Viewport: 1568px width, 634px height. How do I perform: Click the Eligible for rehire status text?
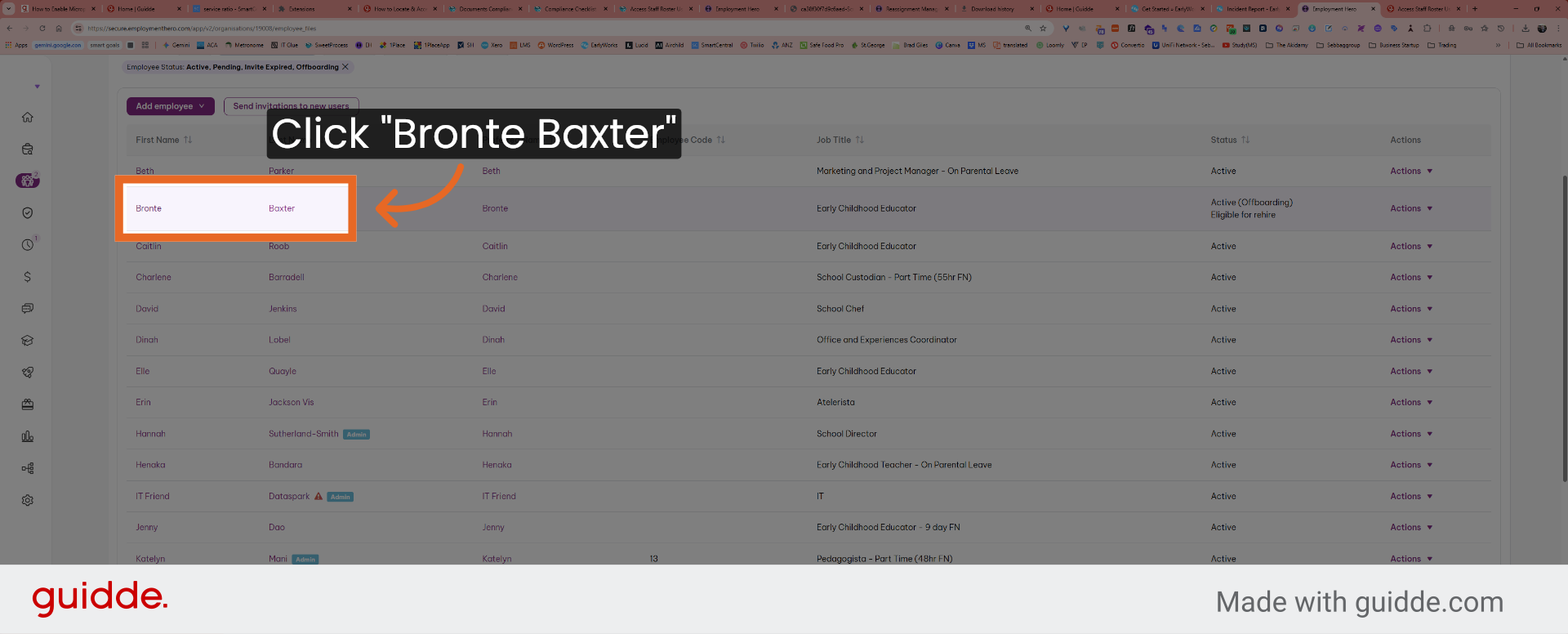click(x=1243, y=215)
